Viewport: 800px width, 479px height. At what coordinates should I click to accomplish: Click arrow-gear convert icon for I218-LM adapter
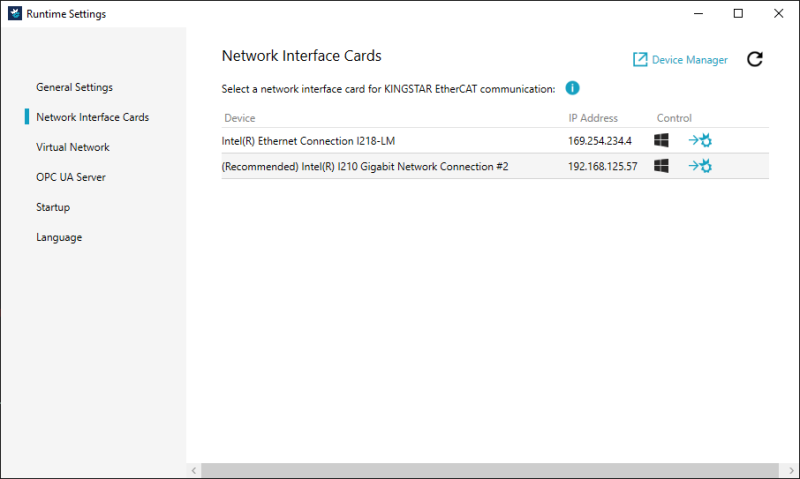(x=700, y=141)
